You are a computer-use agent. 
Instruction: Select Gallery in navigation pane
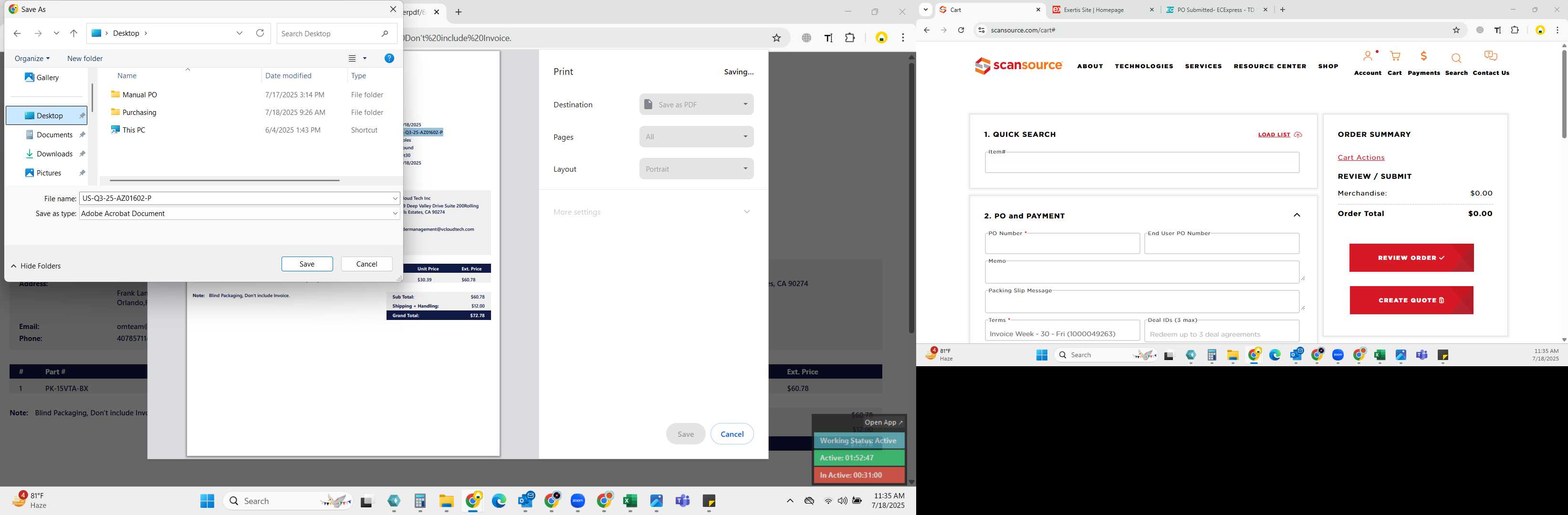pos(42,77)
